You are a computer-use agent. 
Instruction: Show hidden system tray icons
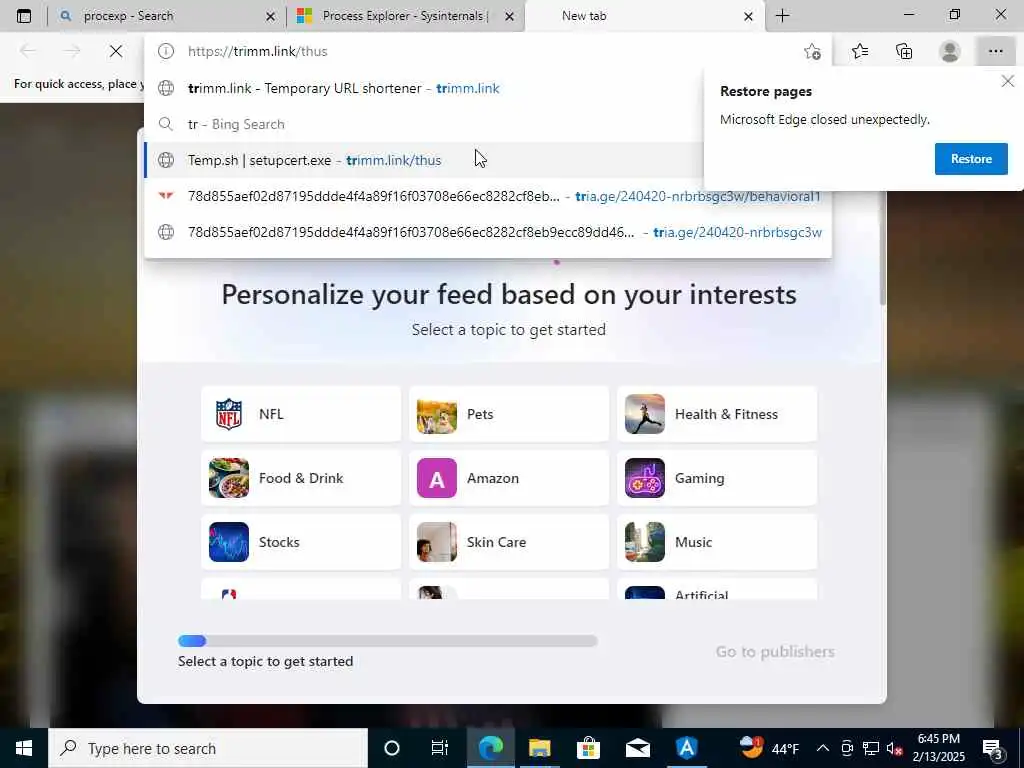tap(823, 748)
